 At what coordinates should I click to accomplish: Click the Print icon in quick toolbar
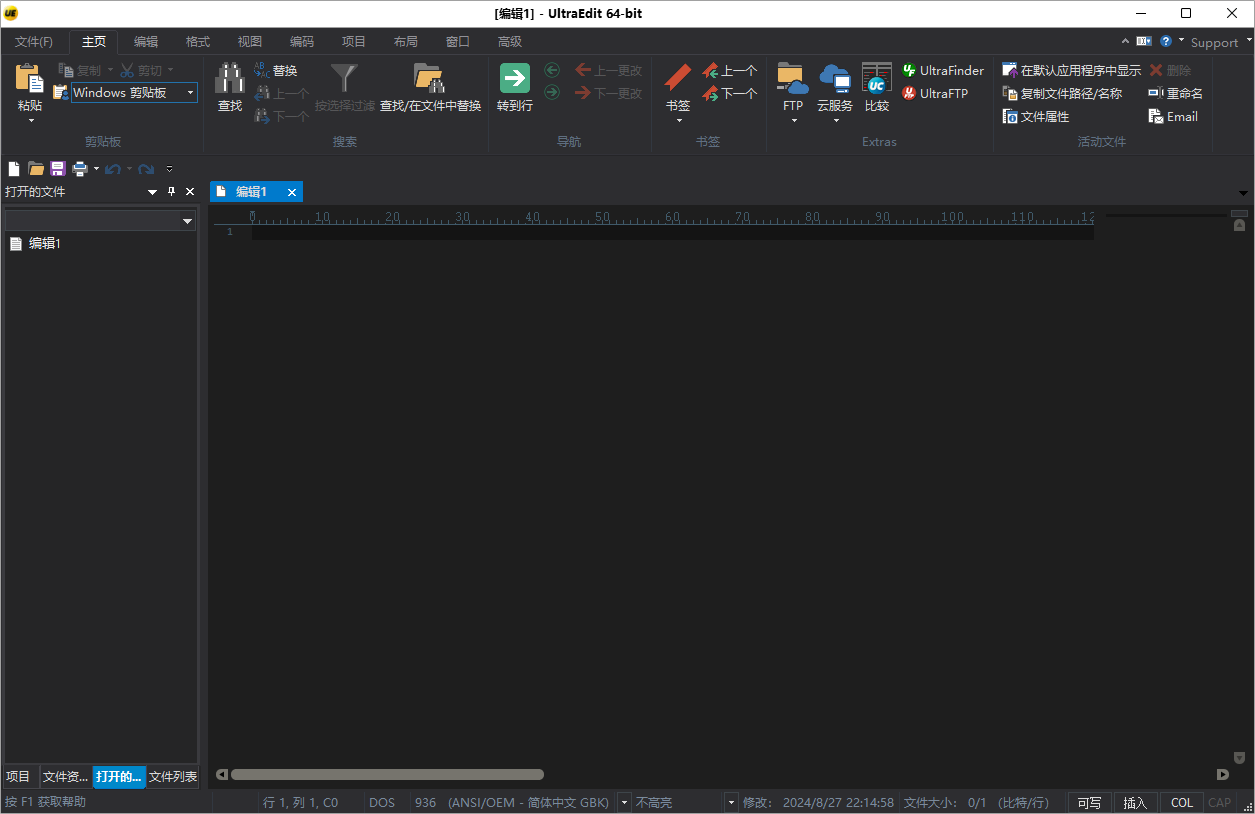80,169
